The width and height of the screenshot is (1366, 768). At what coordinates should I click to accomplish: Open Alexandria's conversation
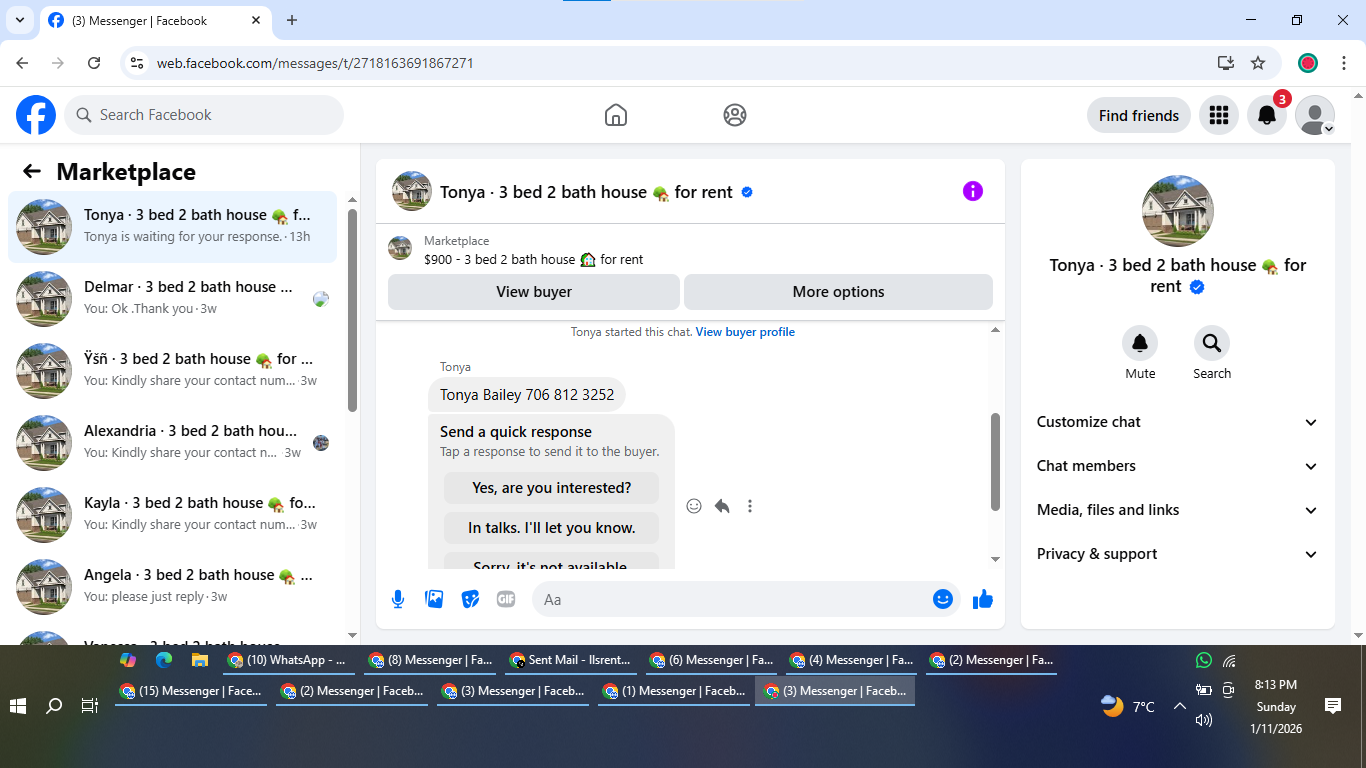pos(173,443)
